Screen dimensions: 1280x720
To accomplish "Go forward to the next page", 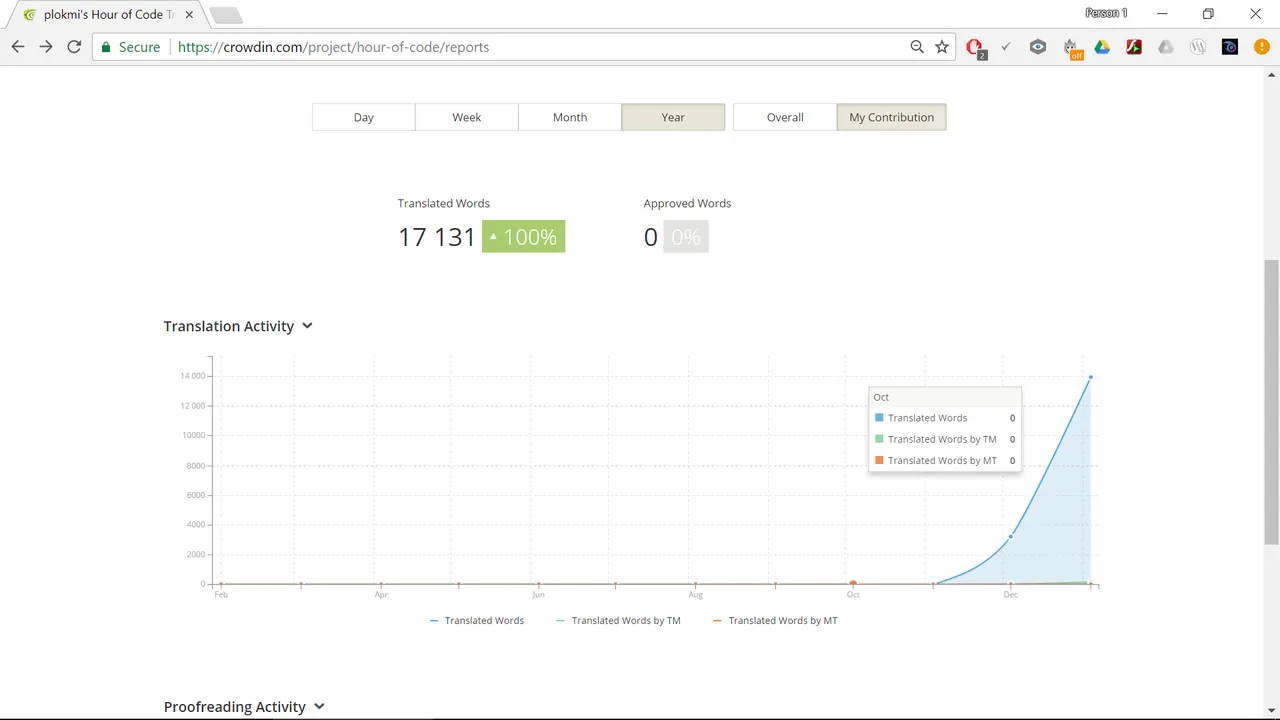I will pos(46,47).
